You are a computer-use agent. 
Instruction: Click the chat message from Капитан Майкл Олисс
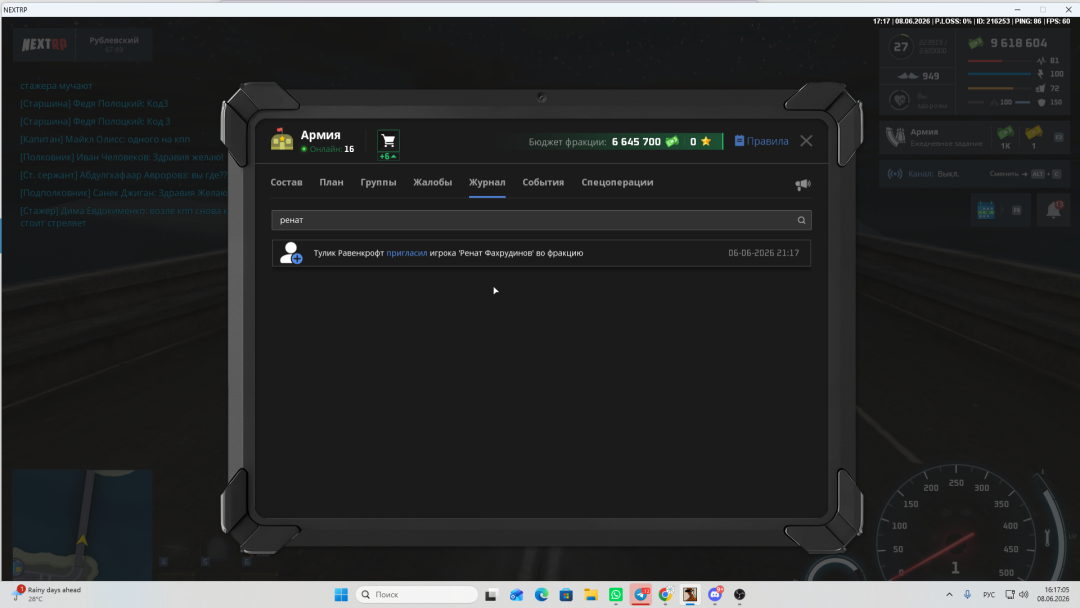pyautogui.click(x=105, y=139)
